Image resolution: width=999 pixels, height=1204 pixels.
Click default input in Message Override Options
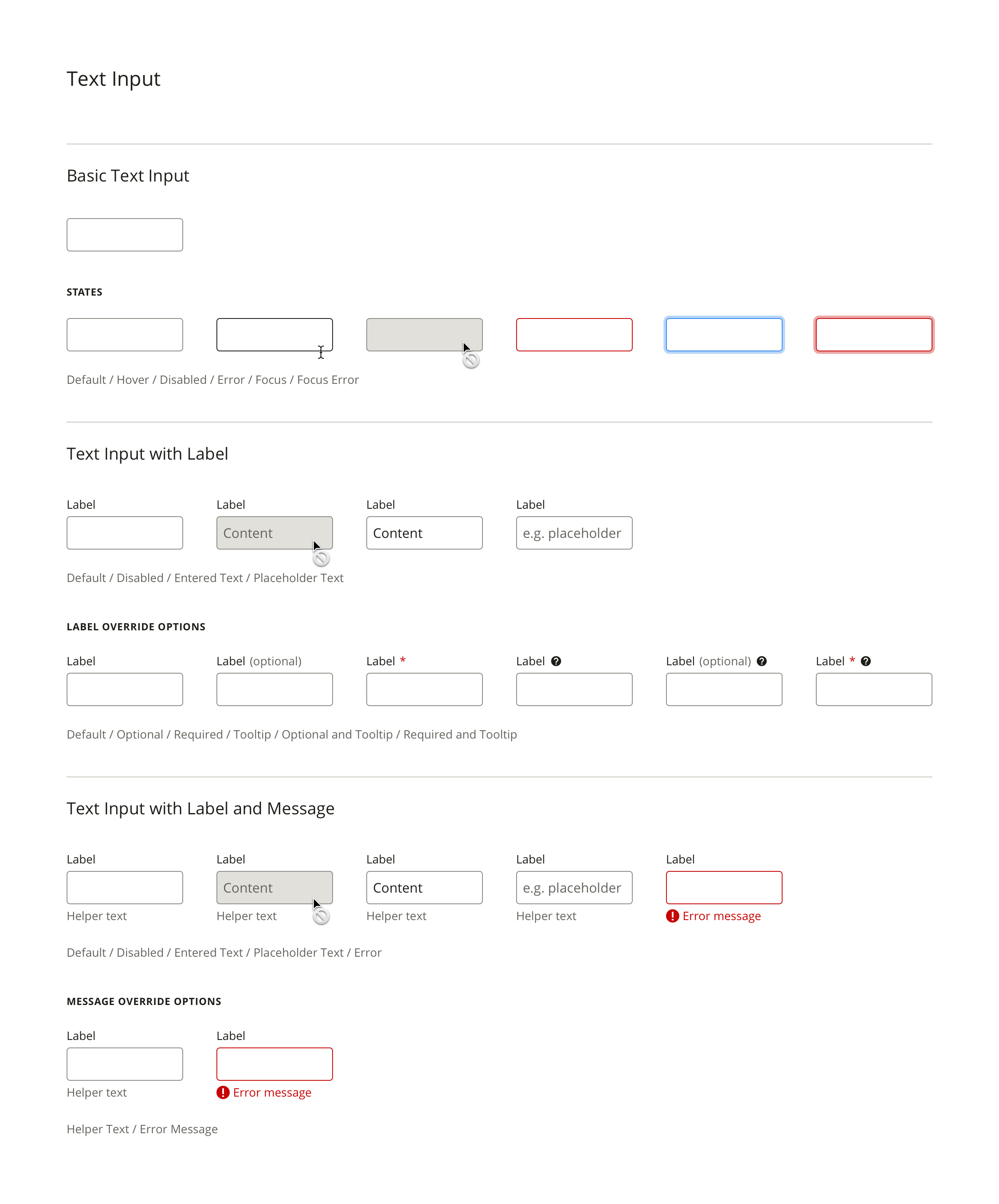click(x=124, y=1064)
